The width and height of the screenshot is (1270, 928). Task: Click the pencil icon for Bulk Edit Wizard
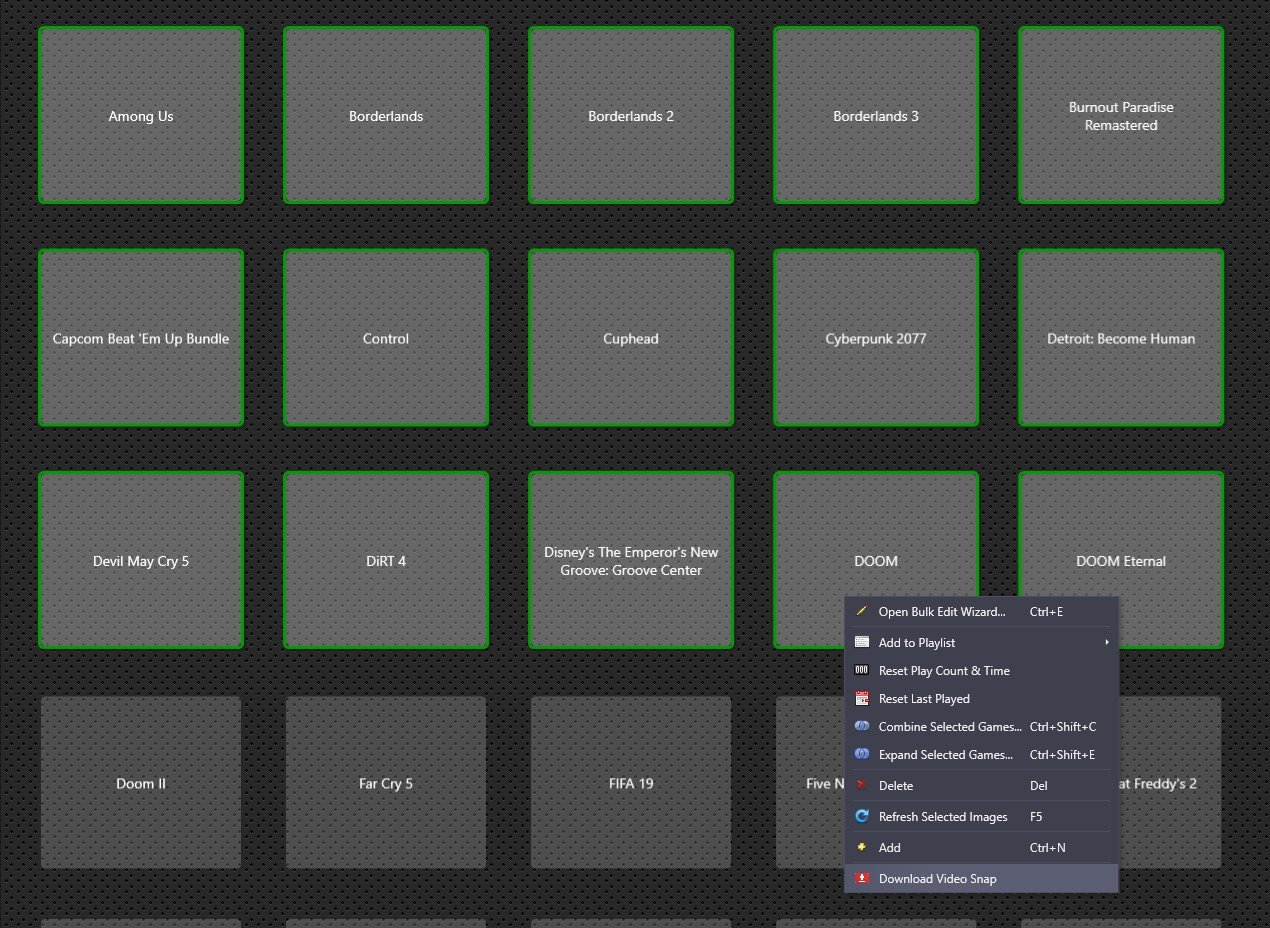[x=862, y=611]
